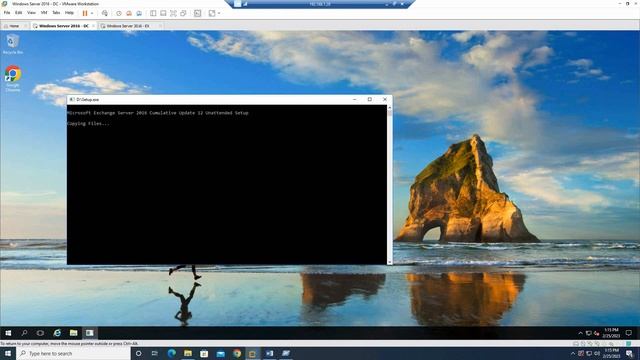640x360 pixels.
Task: Click the 'Copying Files...' console text
Action: pyautogui.click(x=88, y=123)
